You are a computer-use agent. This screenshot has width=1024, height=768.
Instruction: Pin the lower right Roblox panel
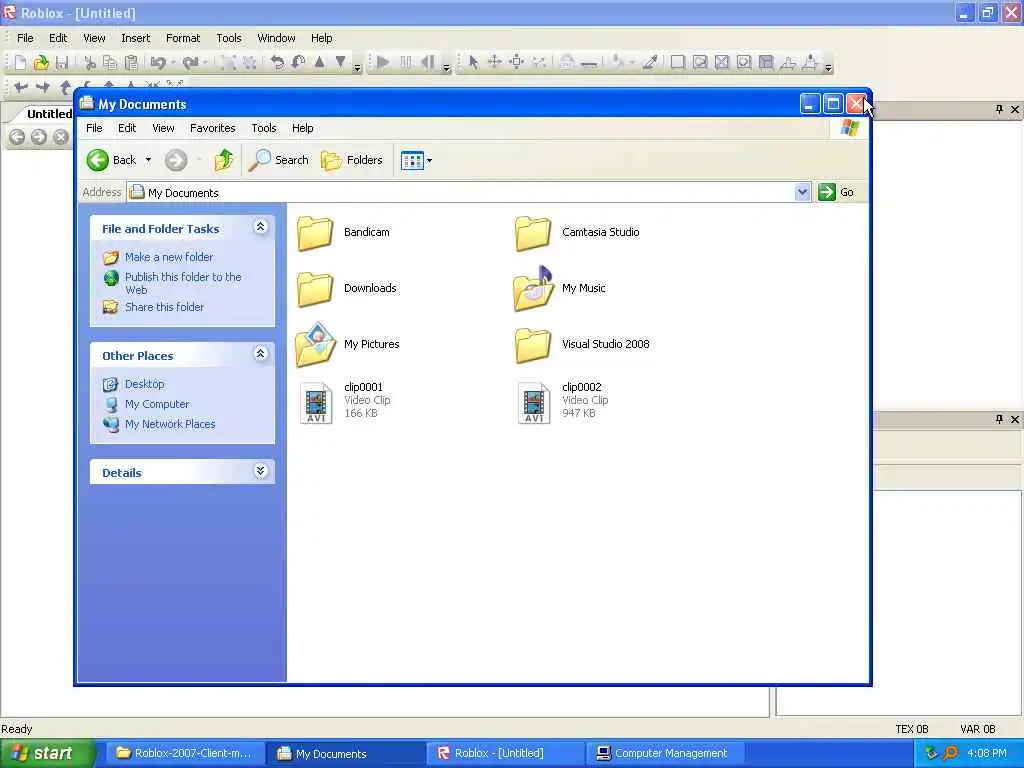(999, 419)
